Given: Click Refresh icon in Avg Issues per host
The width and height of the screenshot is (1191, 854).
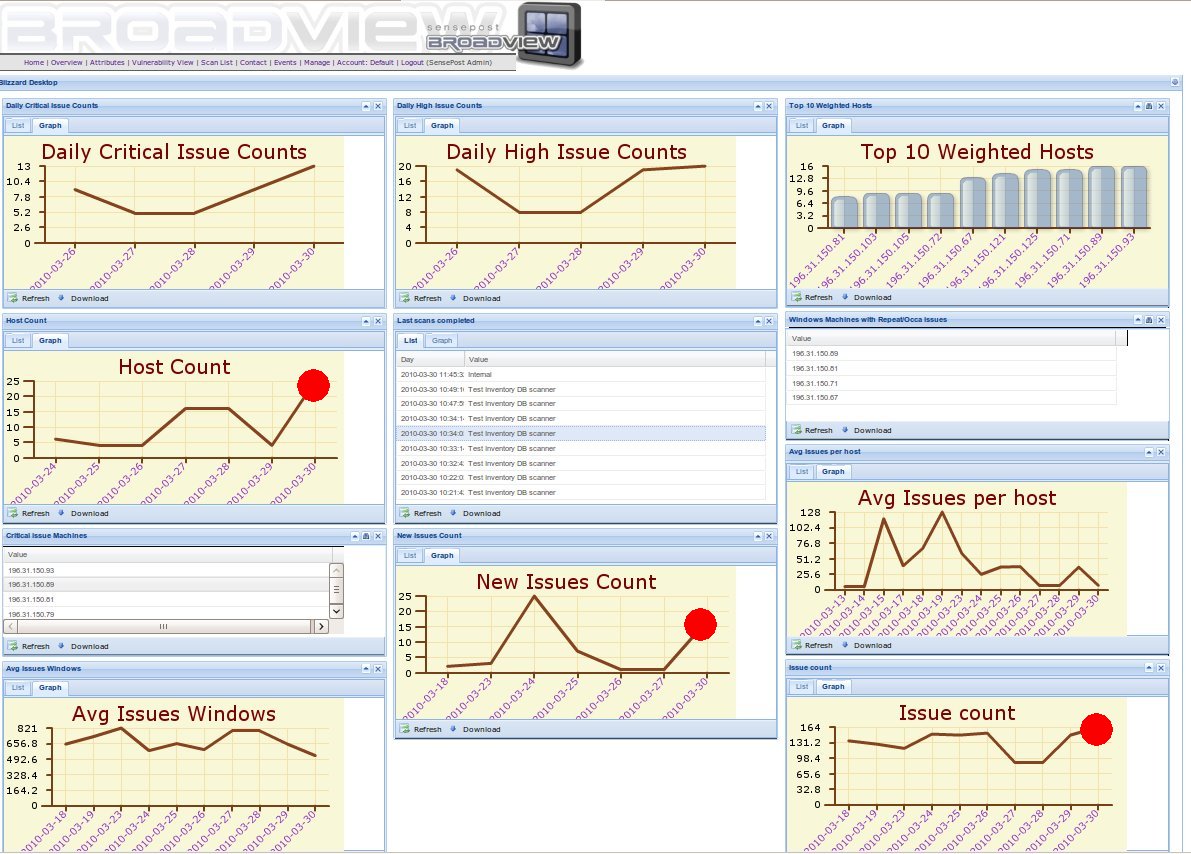Looking at the screenshot, I should coord(797,645).
